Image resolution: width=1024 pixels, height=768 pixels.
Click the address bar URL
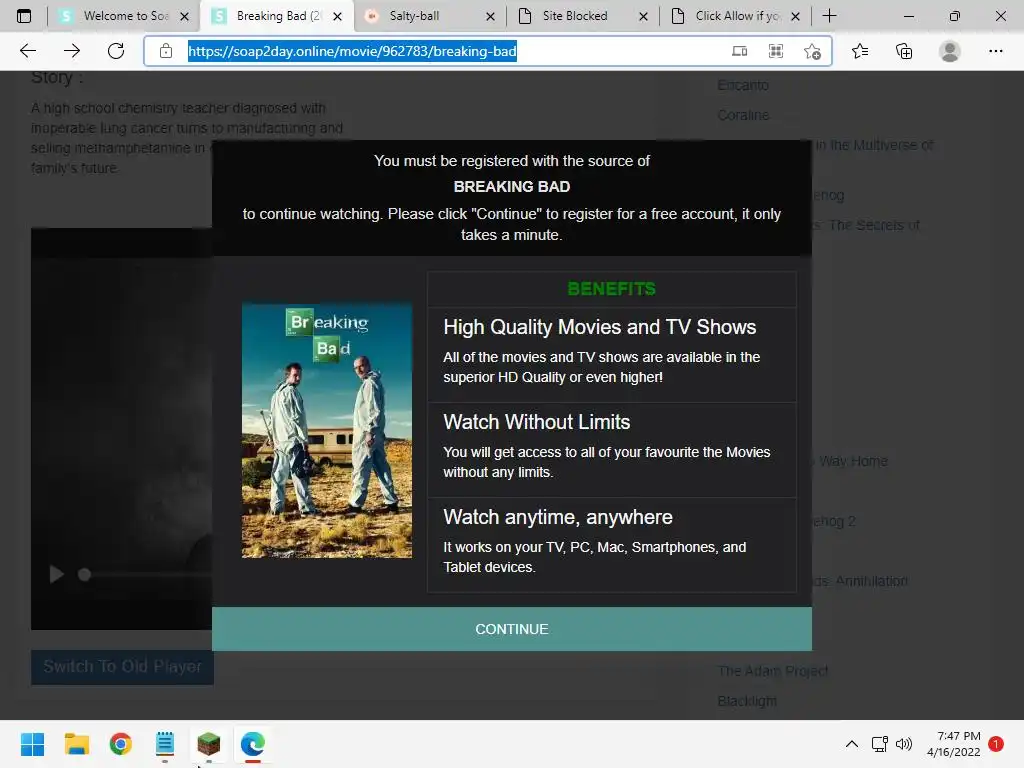[x=353, y=51]
